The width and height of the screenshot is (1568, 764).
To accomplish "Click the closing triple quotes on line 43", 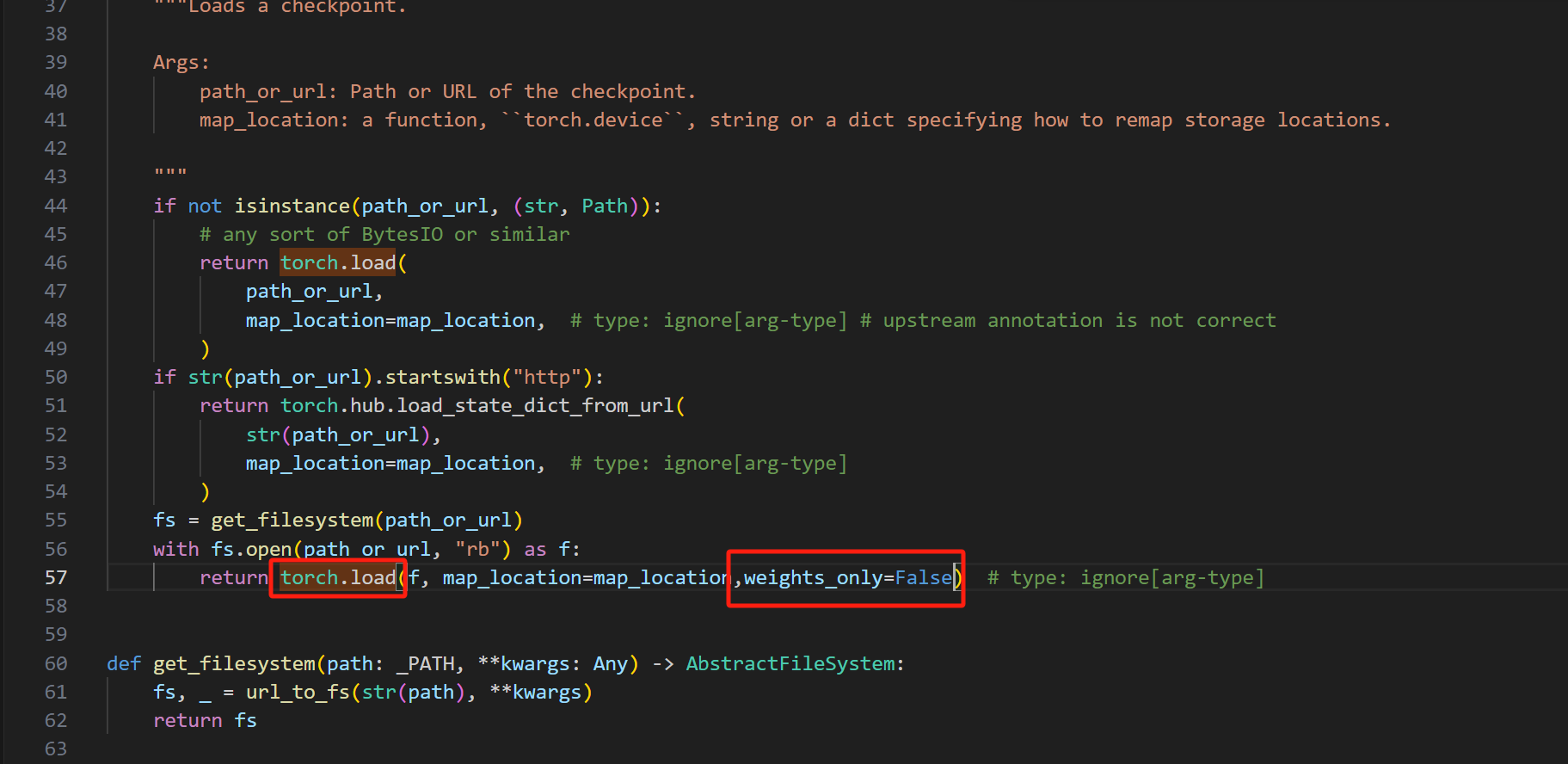I will coord(170,175).
